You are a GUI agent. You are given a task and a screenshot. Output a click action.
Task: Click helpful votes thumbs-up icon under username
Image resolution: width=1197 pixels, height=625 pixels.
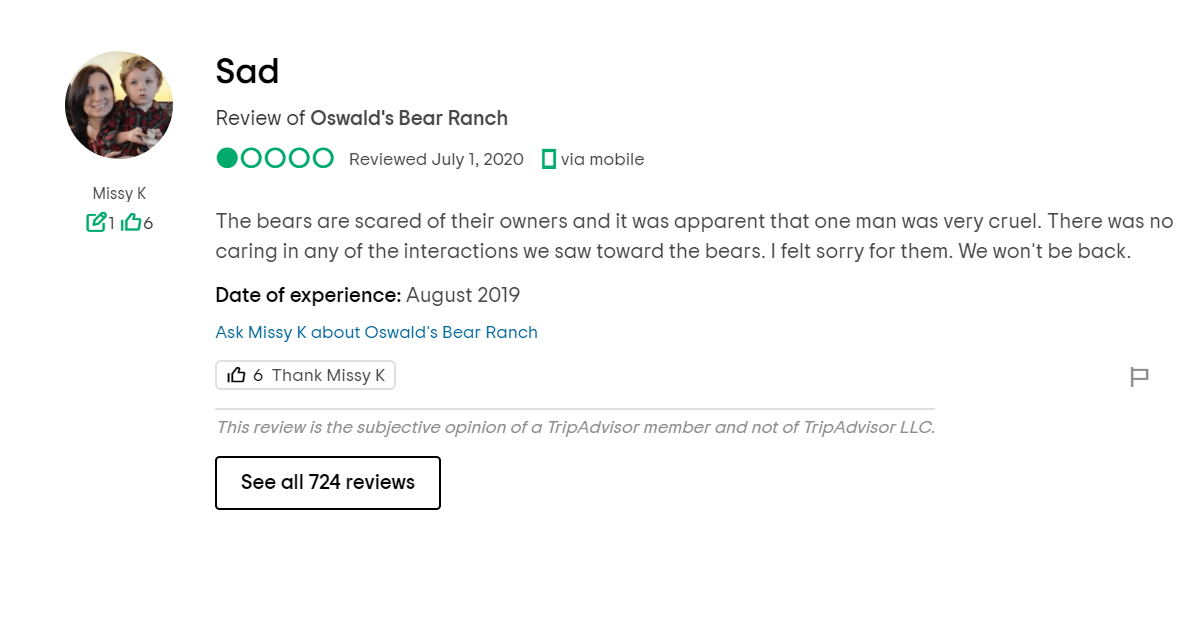point(130,223)
